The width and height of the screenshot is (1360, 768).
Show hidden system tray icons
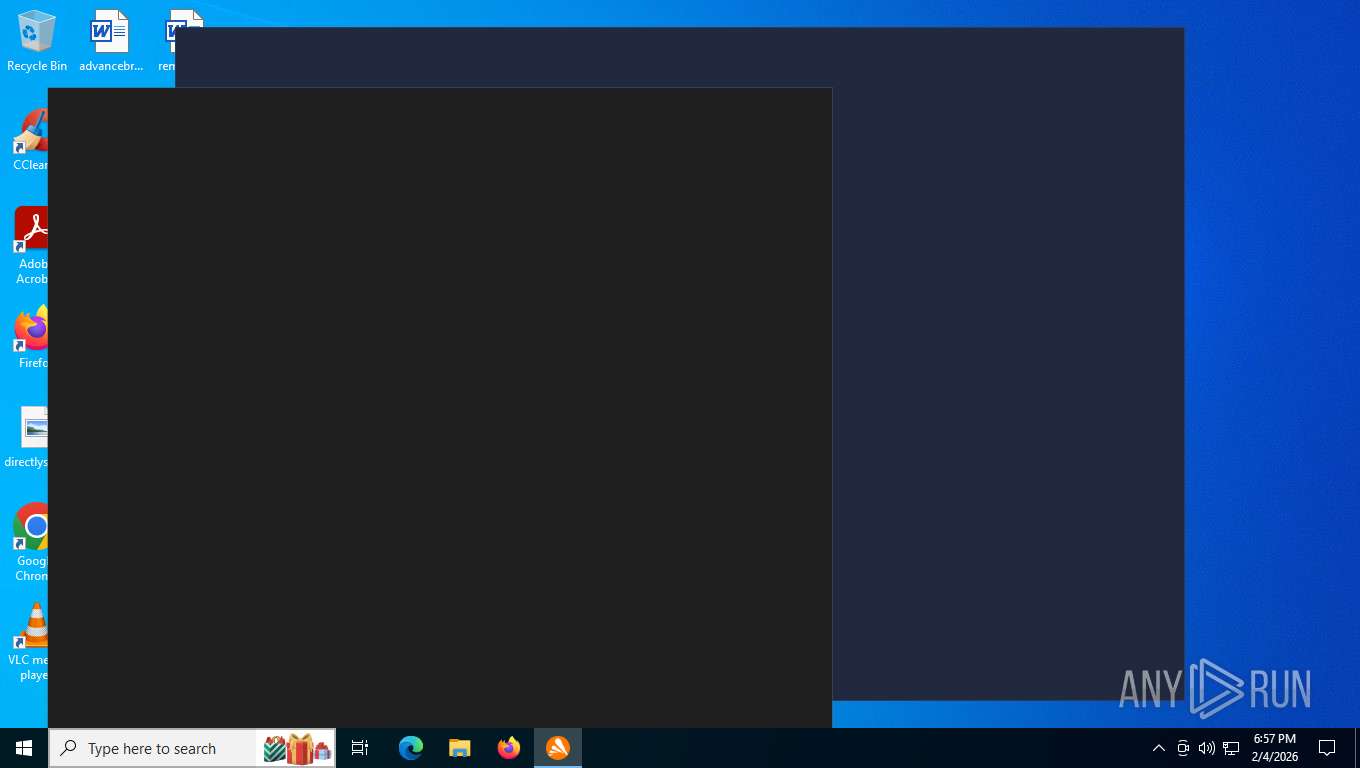[1159, 748]
